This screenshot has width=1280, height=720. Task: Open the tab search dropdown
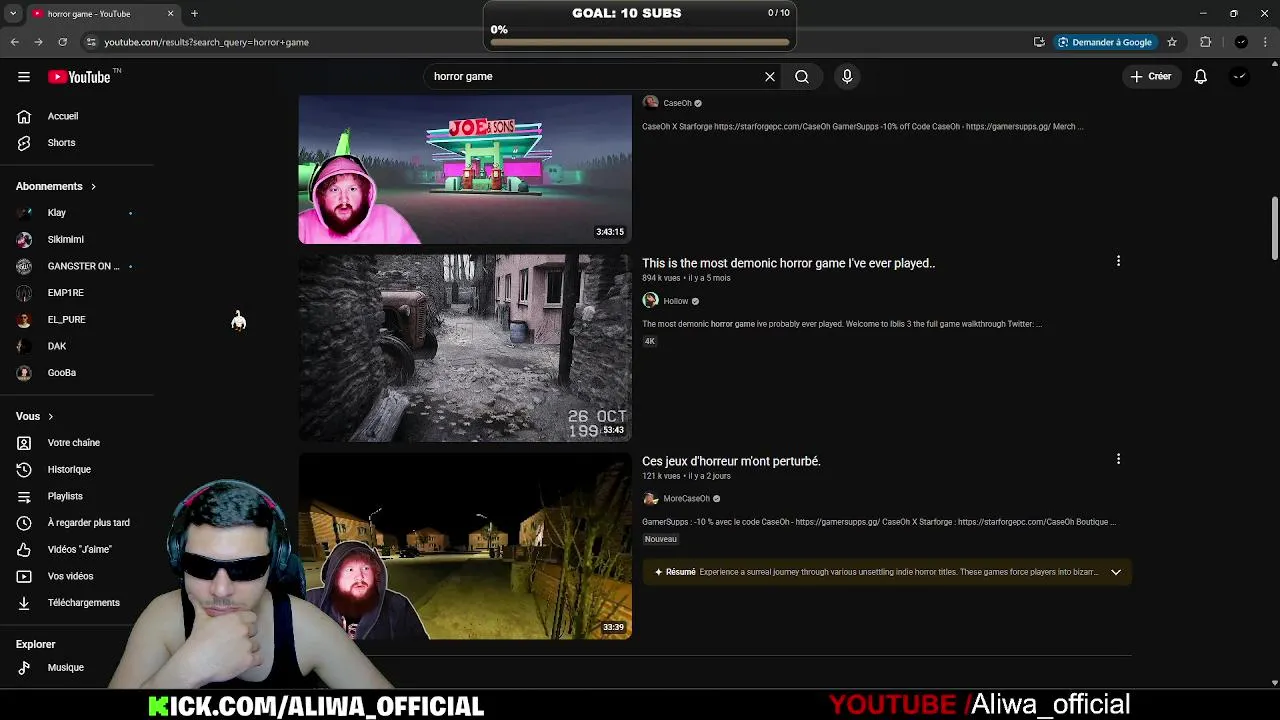[13, 14]
